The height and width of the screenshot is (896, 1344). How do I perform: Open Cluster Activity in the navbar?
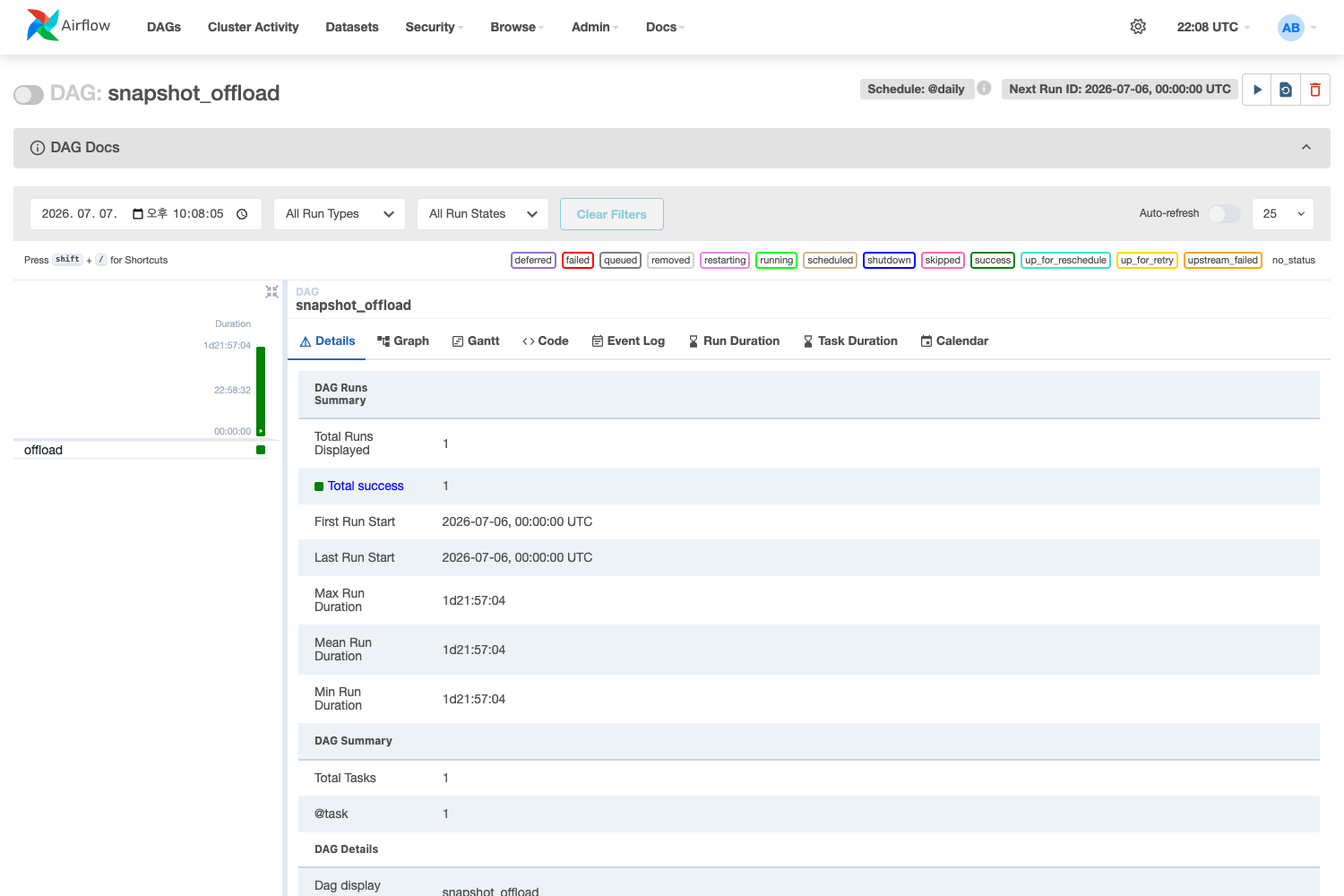click(254, 27)
